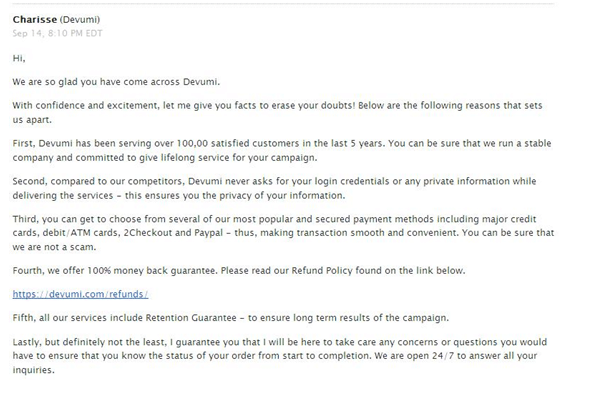
Task: Click the 'We are so glad' sentence
Action: point(116,82)
